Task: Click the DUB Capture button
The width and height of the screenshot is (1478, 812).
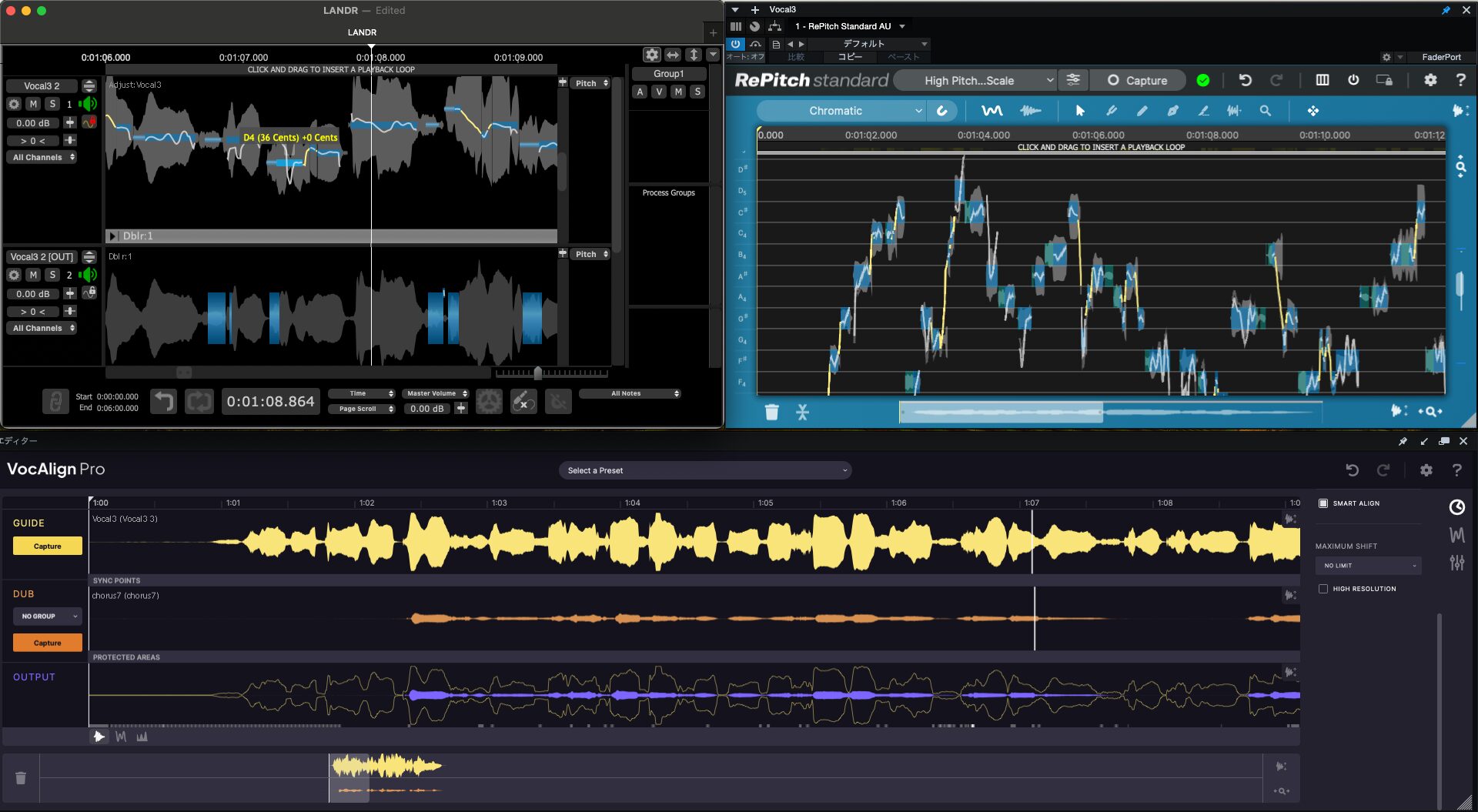Action: (47, 643)
